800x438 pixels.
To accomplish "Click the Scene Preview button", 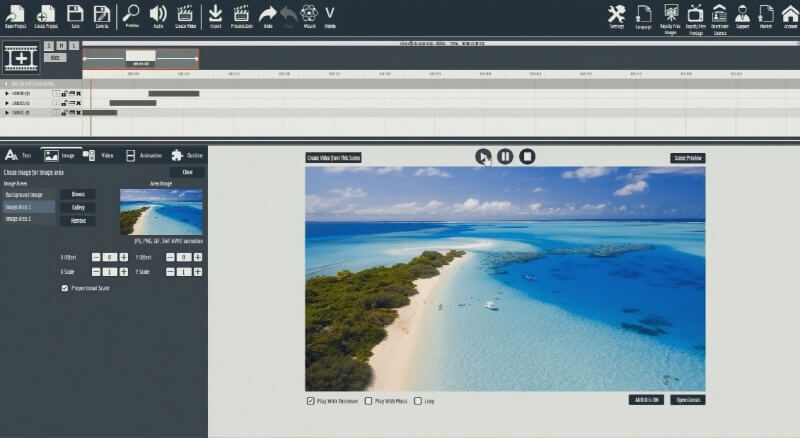I will click(688, 158).
